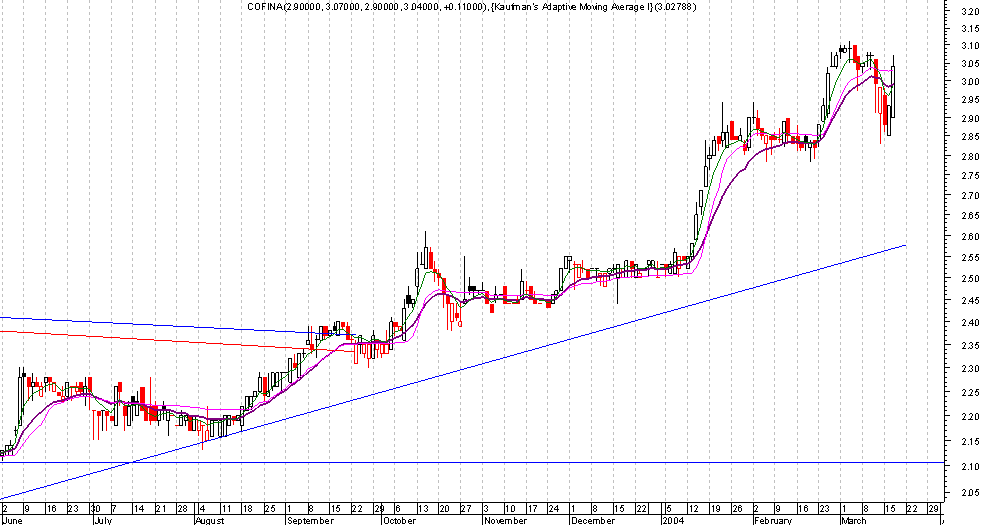982x525 pixels.
Task: Click the 2.55 price axis label
Action: [970, 257]
